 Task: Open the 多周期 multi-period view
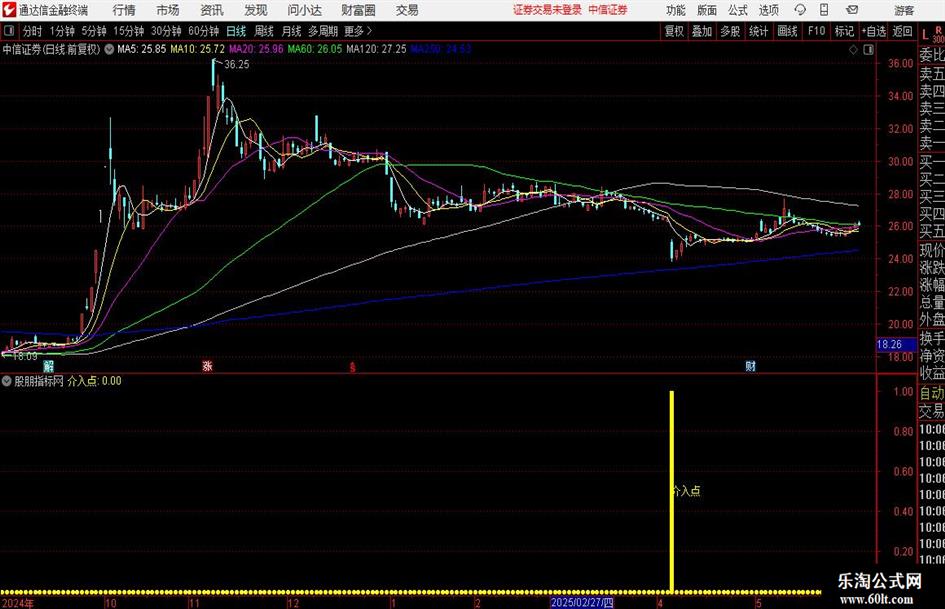click(323, 31)
